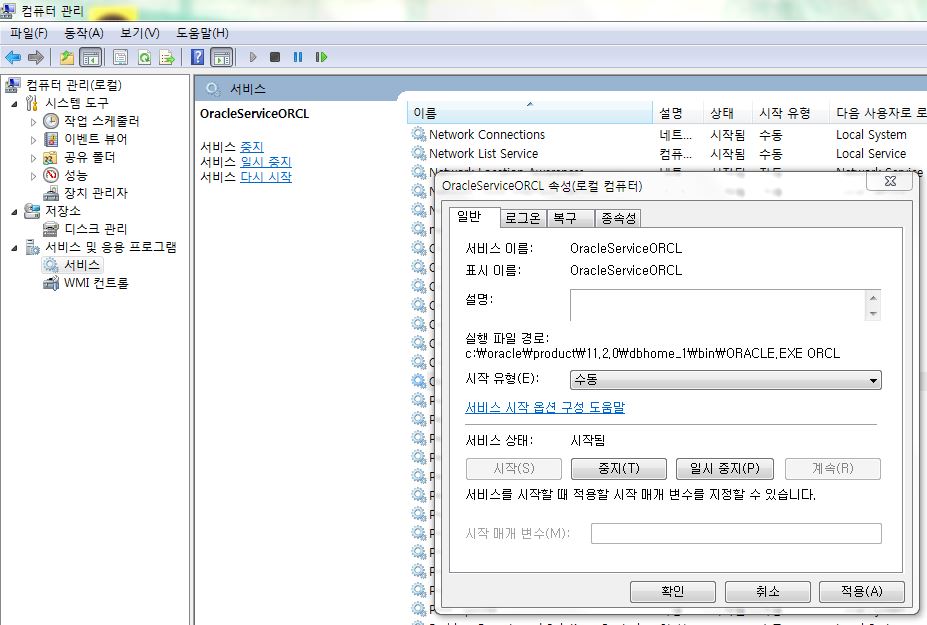Click the 일시 중지(P) button
Image resolution: width=927 pixels, height=625 pixels.
(x=724, y=469)
